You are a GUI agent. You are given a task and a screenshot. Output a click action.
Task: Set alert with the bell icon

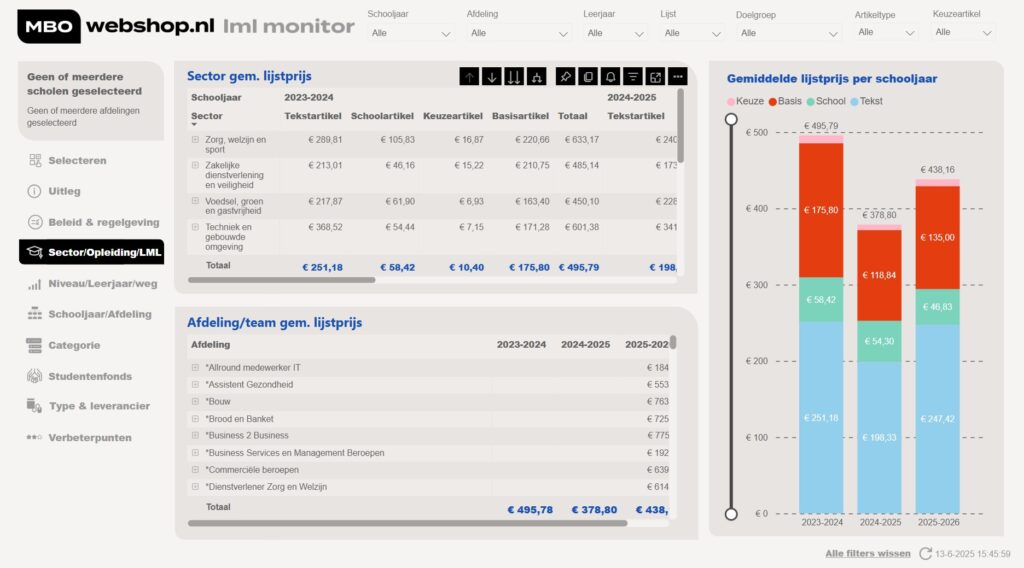tap(610, 77)
